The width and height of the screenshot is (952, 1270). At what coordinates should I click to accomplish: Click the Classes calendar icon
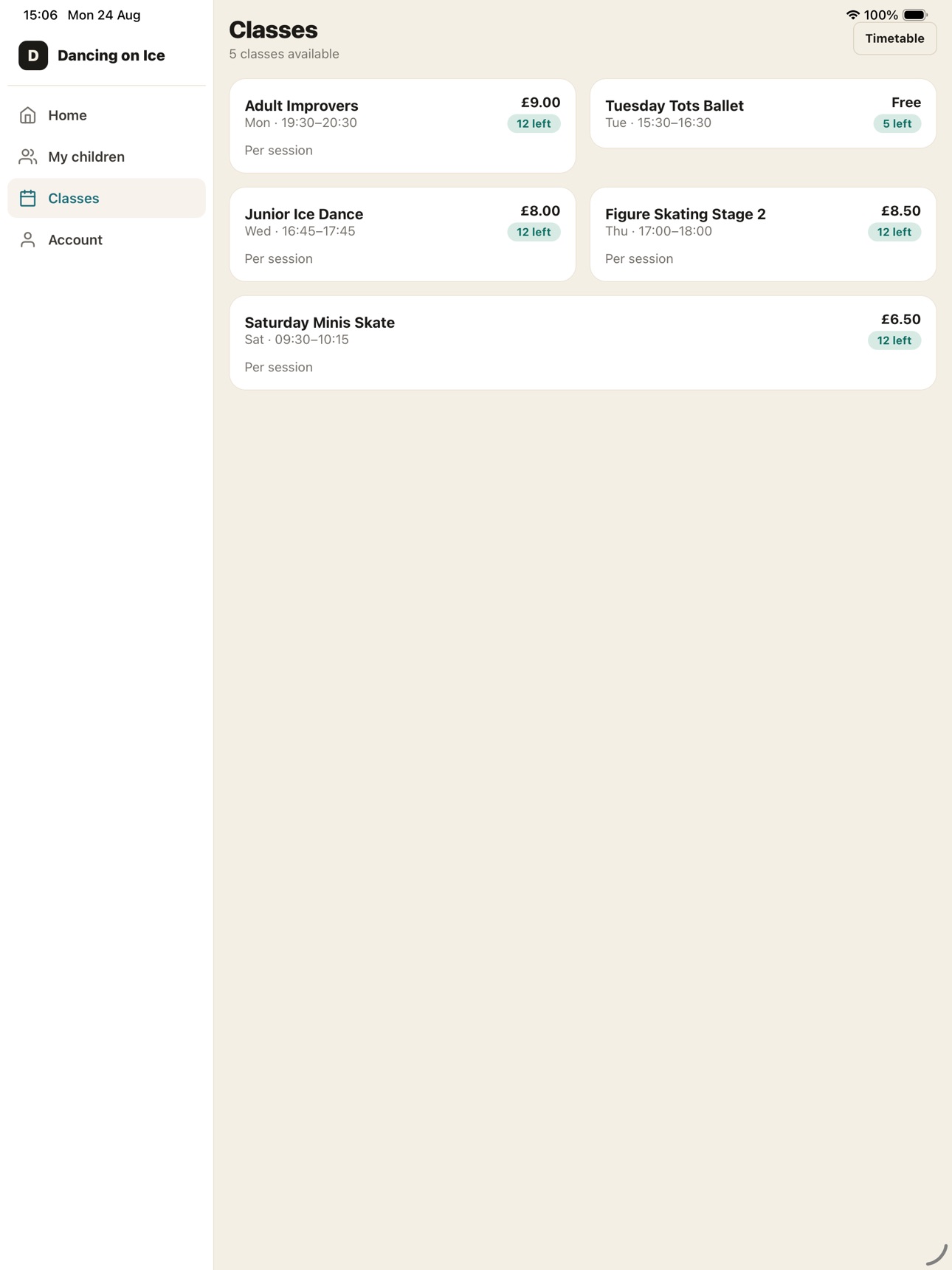pyautogui.click(x=28, y=198)
